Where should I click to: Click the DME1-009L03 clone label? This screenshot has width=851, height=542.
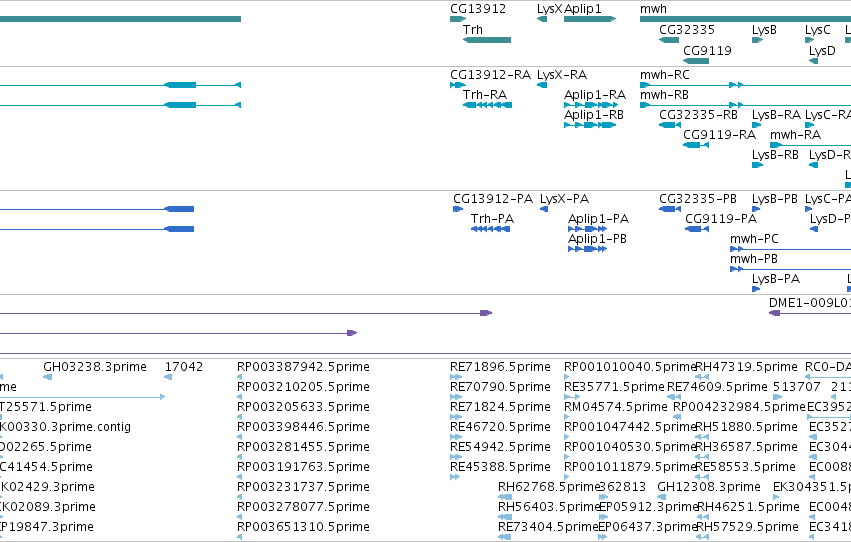(810, 303)
